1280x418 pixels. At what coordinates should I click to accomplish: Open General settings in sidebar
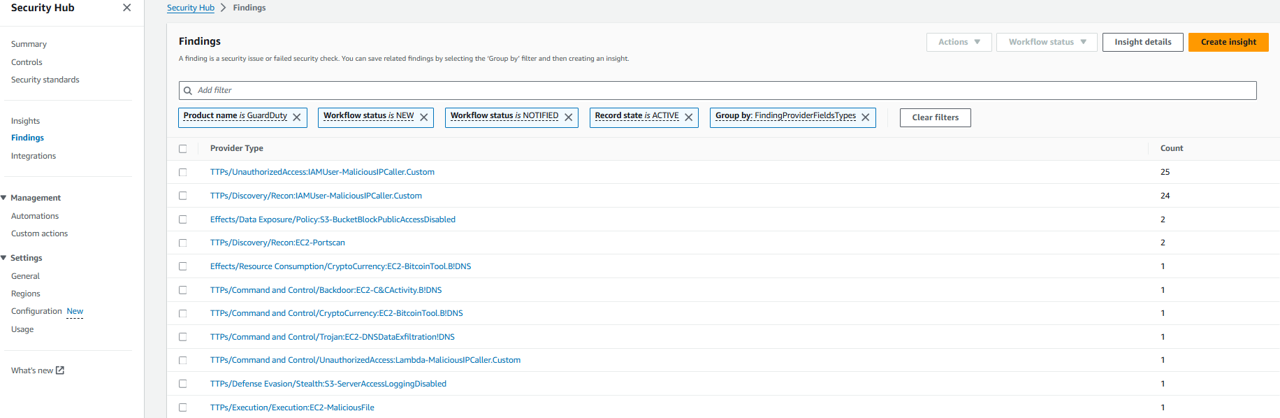coord(26,276)
